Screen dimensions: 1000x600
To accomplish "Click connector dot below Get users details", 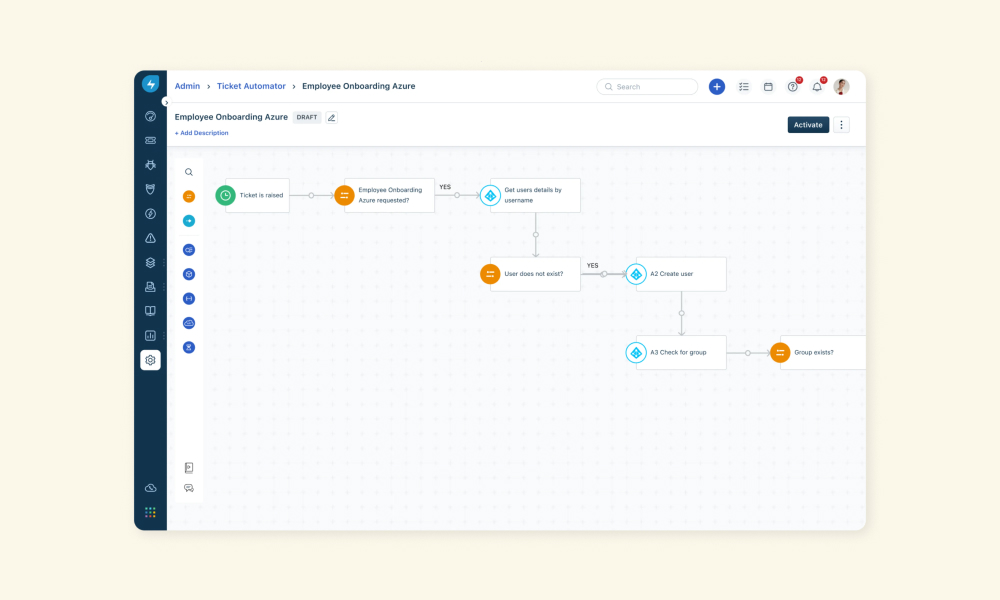I will pos(536,235).
